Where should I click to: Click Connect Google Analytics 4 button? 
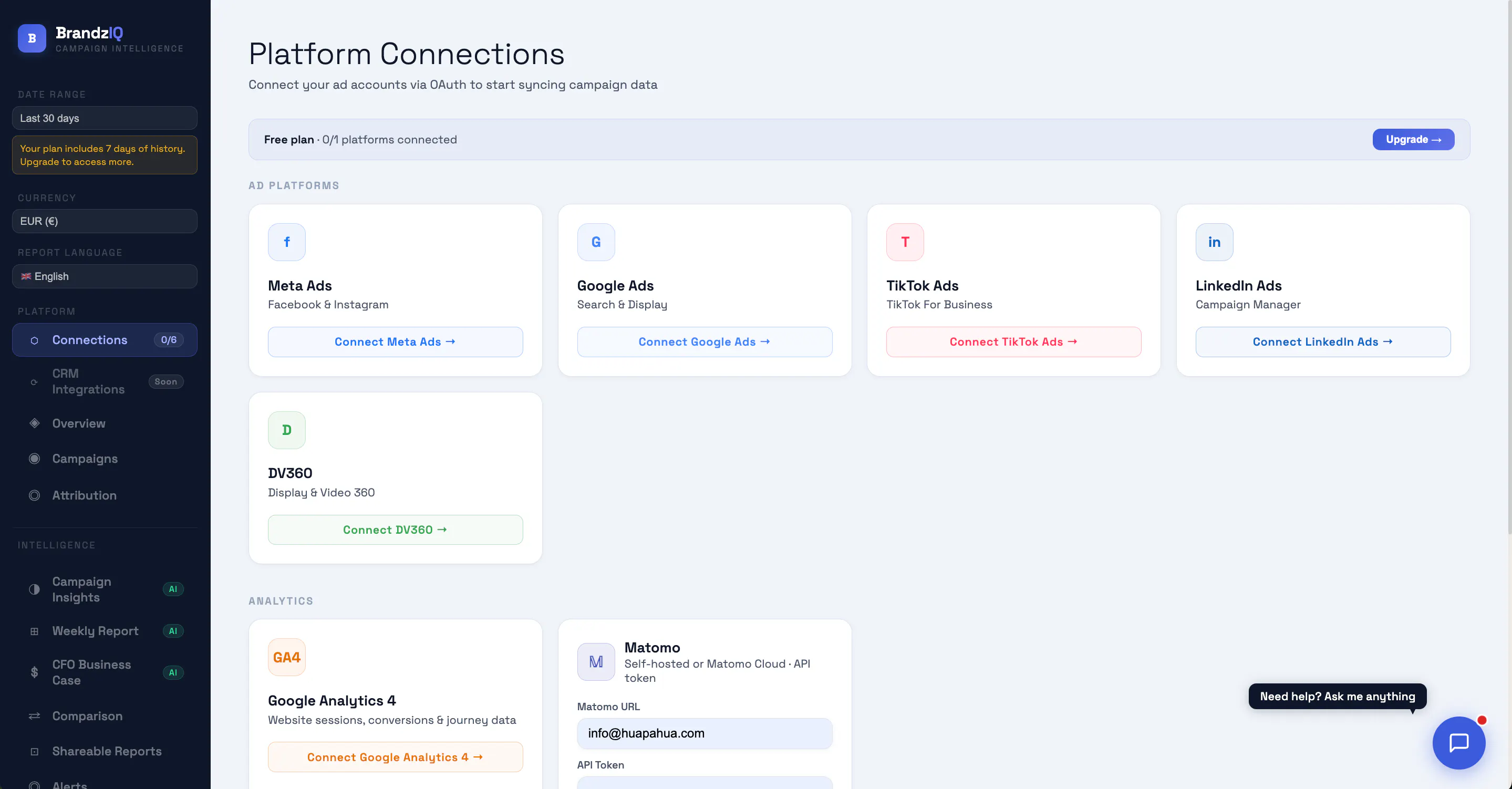(x=395, y=757)
